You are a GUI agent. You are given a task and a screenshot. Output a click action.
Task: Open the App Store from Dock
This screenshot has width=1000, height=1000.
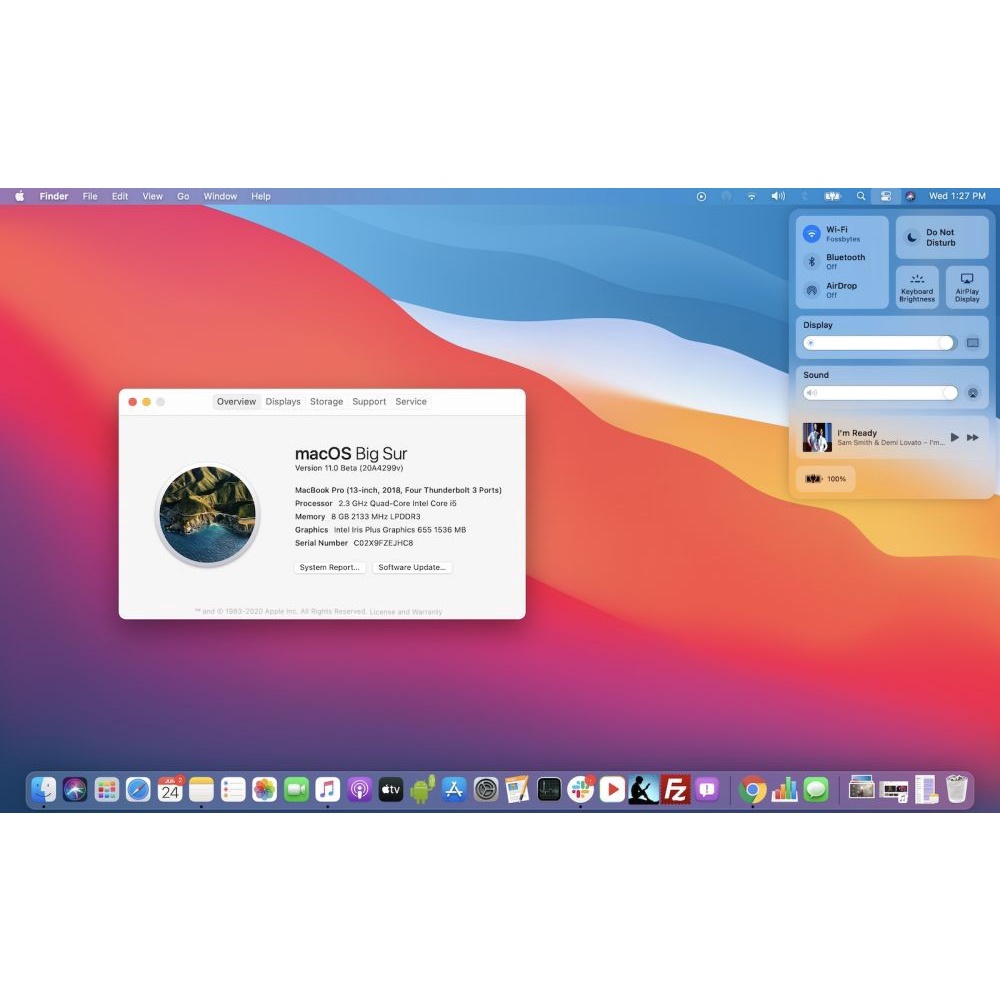coord(453,790)
